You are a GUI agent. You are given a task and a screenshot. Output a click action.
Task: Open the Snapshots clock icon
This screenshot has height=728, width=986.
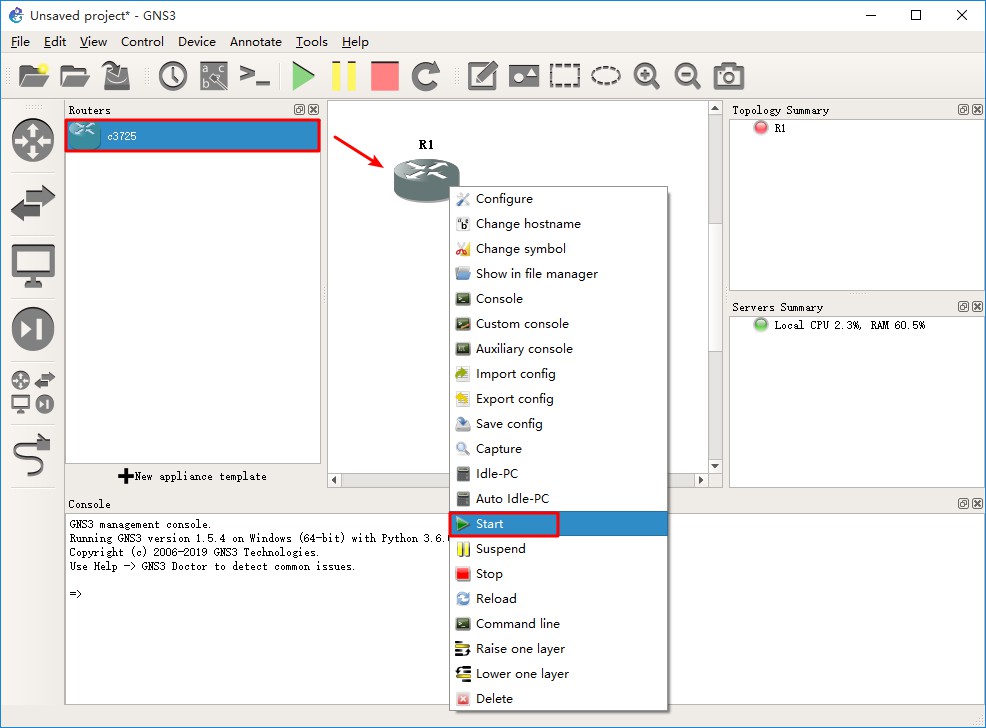click(173, 76)
